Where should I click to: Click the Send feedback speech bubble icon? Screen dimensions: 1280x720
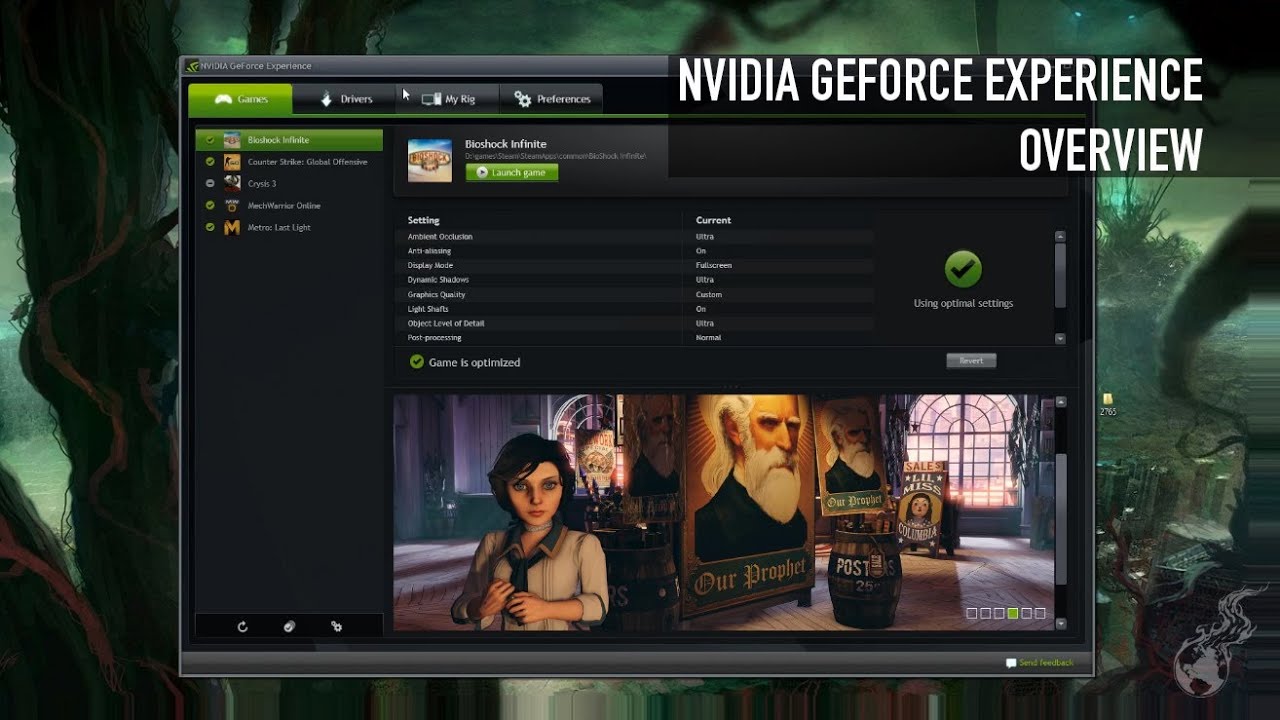tap(1011, 663)
